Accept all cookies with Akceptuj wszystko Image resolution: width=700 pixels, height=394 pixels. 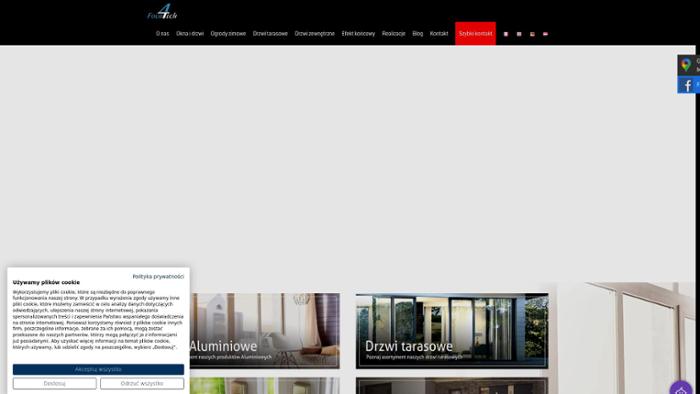(x=98, y=369)
